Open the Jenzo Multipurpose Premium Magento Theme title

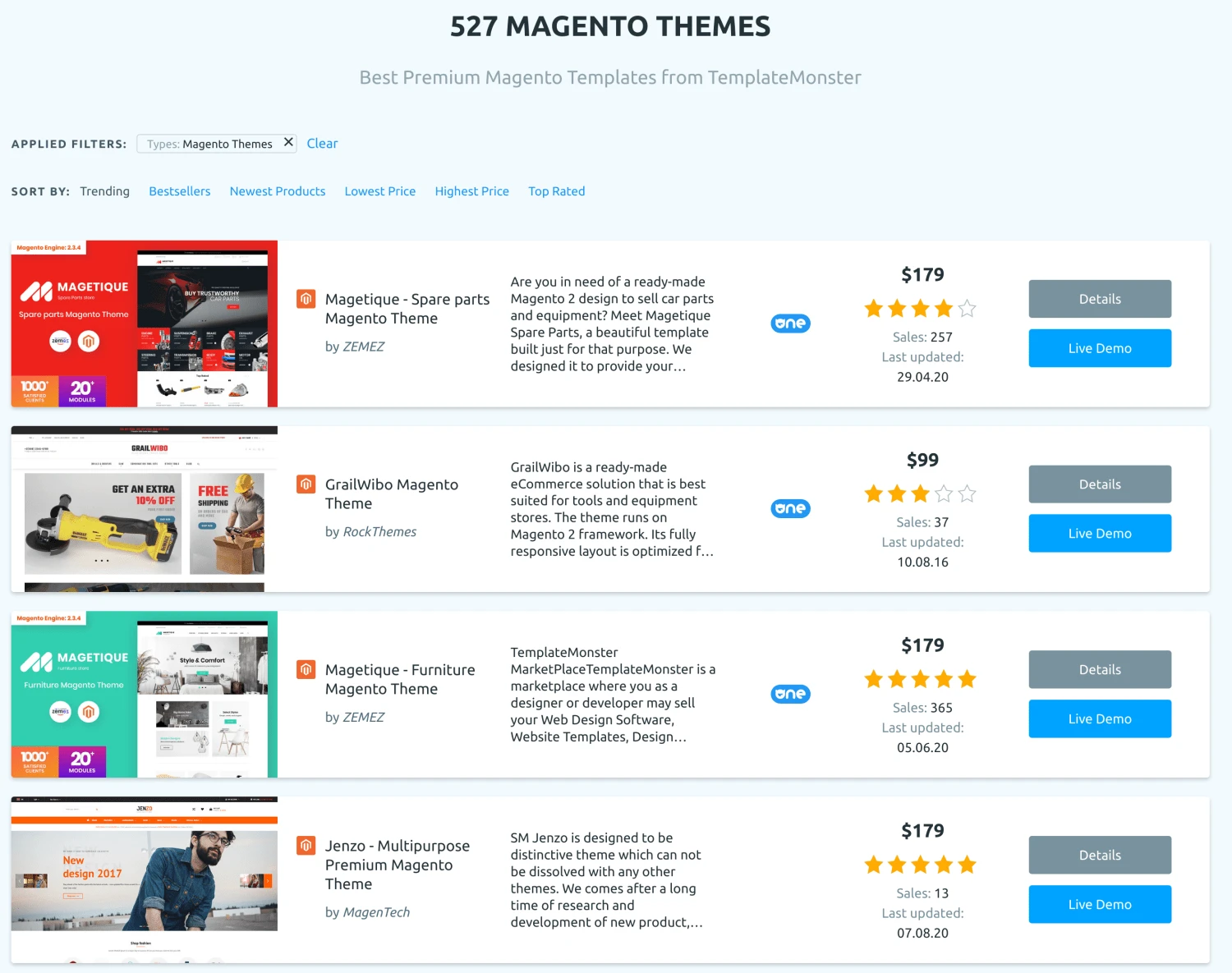pos(398,865)
